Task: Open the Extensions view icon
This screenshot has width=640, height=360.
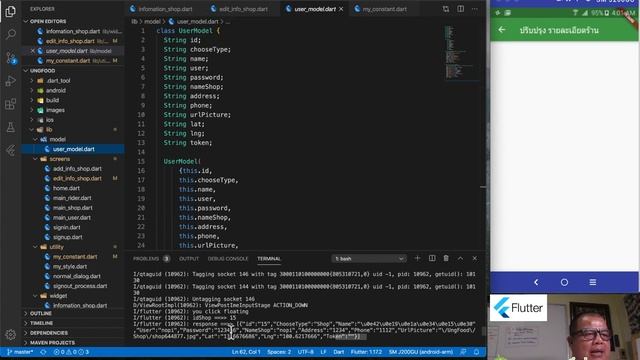Action: 11,104
